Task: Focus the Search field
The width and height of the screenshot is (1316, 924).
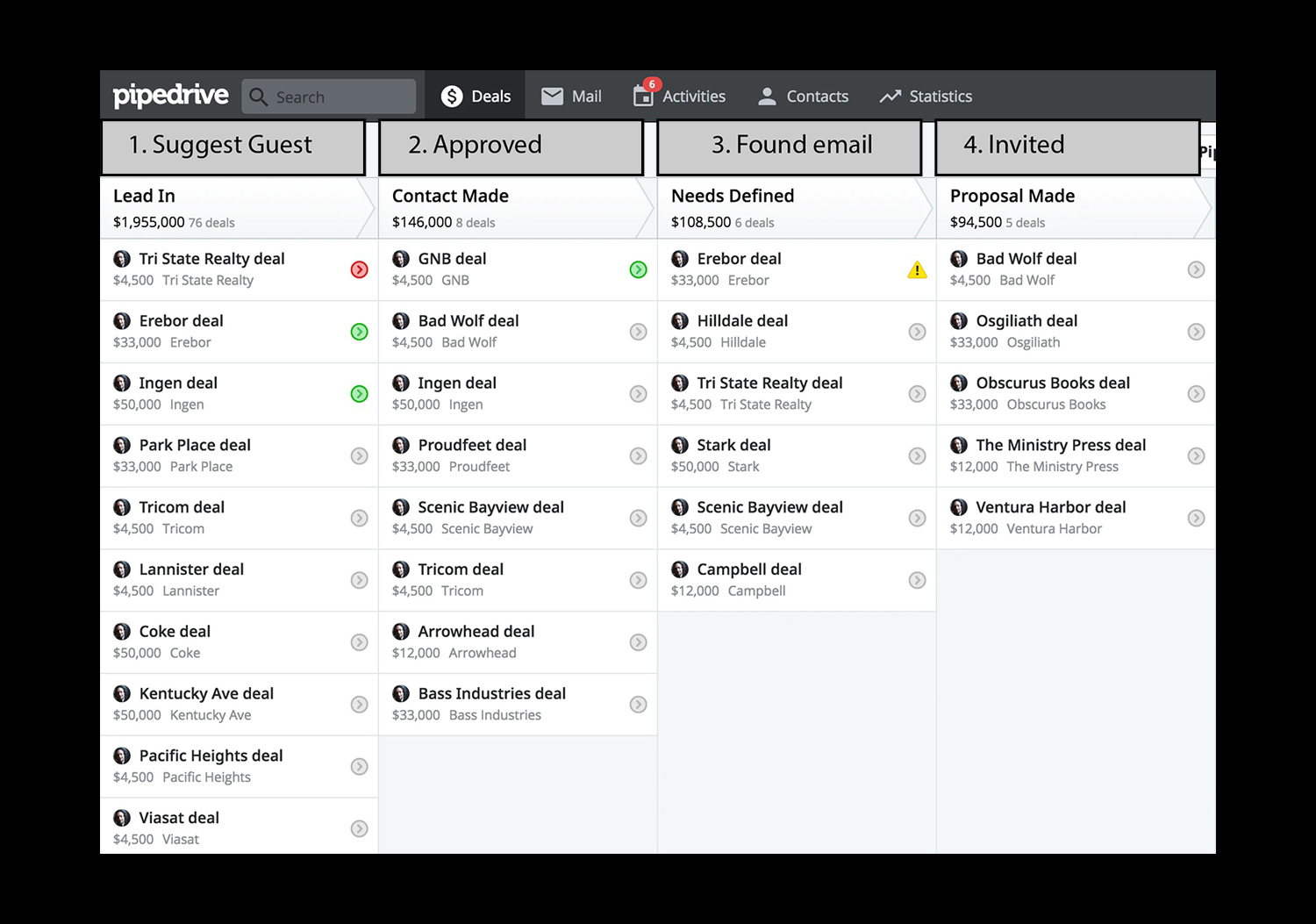Action: pyautogui.click(x=329, y=97)
